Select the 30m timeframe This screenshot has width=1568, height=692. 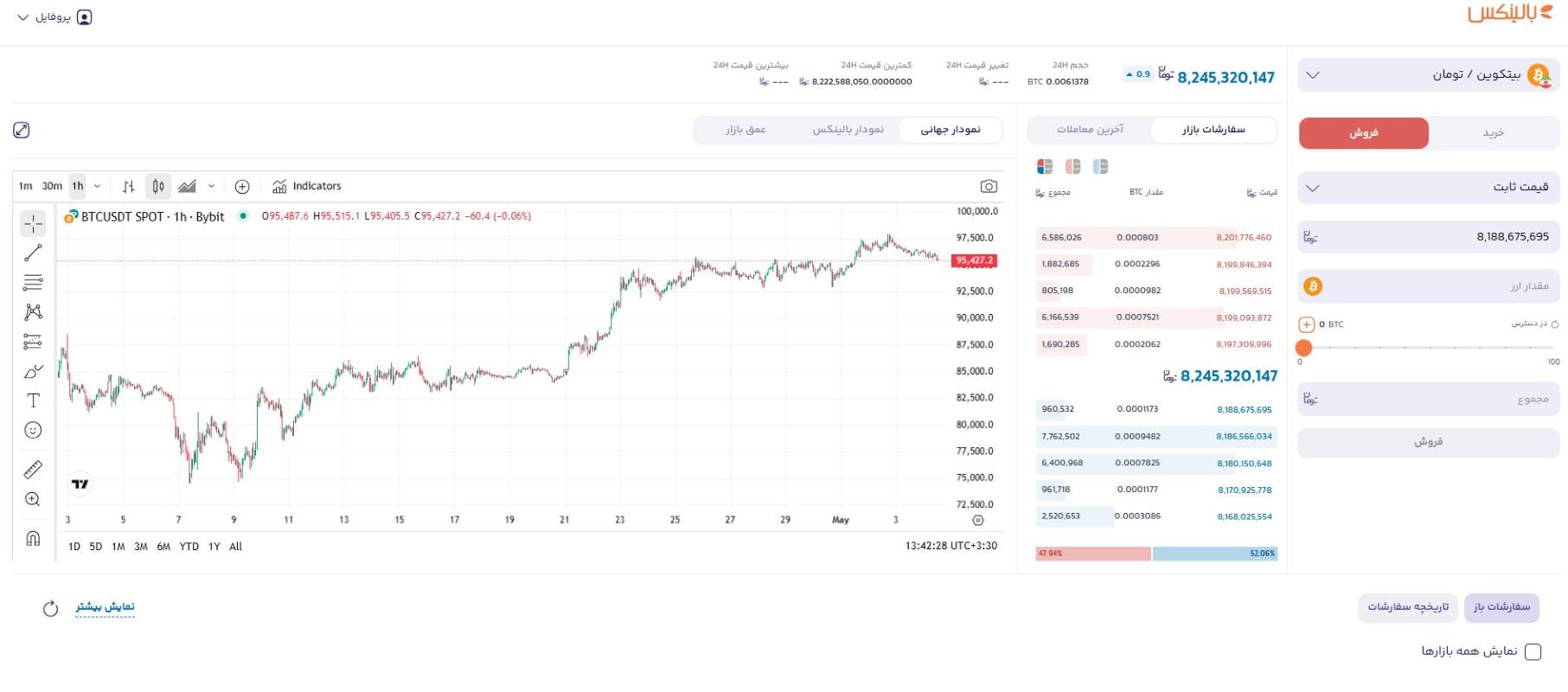point(52,186)
